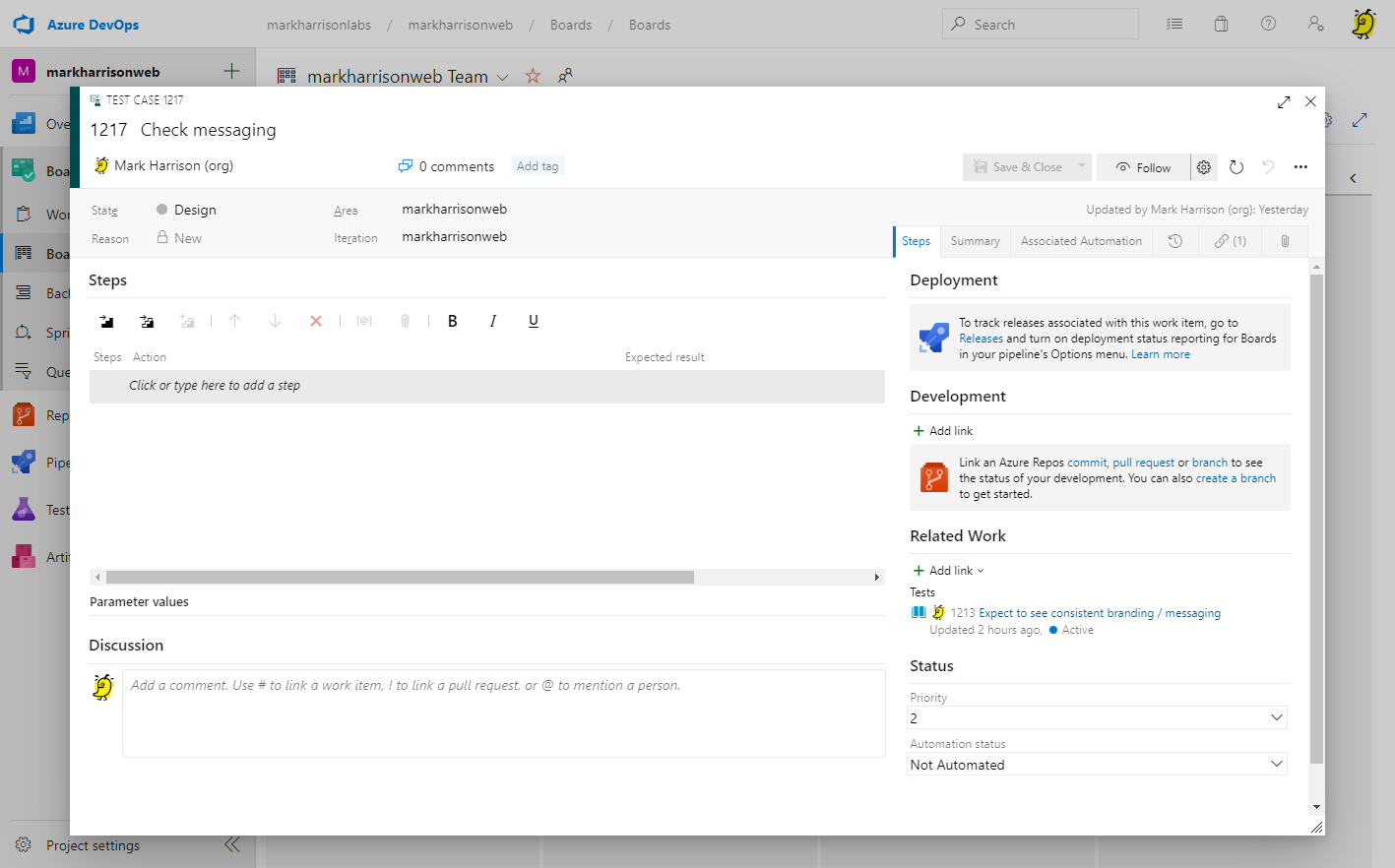Toggle Follow for this work item
Viewport: 1395px width, 868px height.
[x=1144, y=167]
